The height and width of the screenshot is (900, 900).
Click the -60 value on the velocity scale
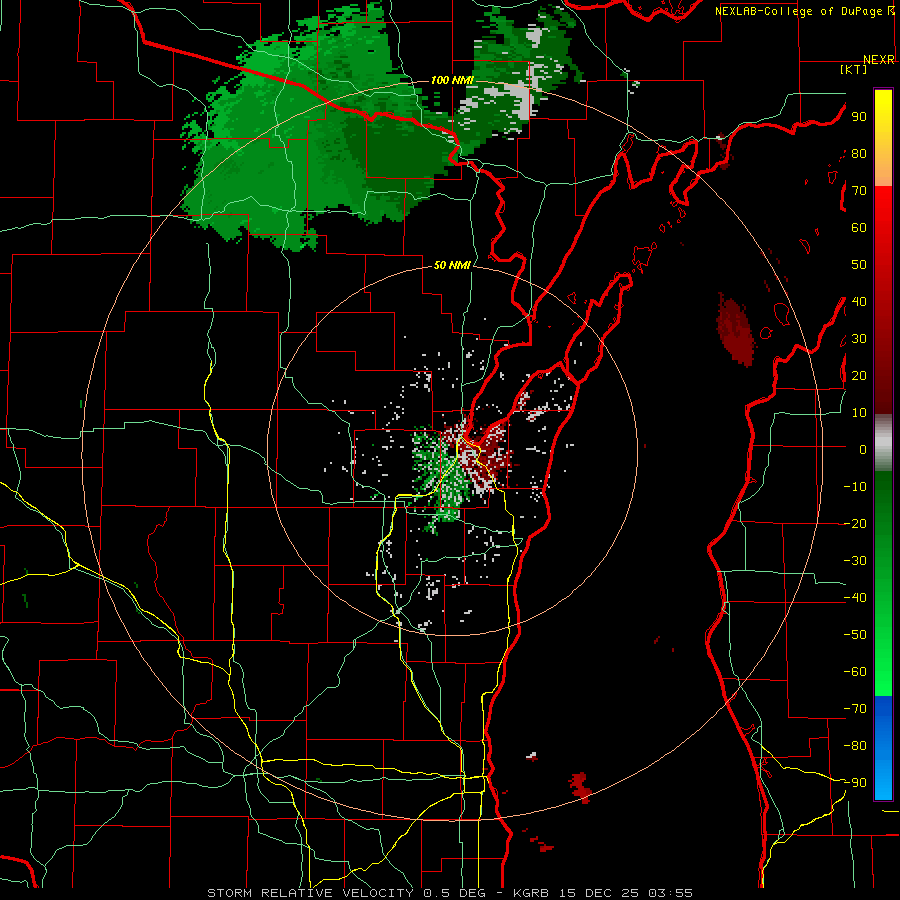tap(855, 672)
